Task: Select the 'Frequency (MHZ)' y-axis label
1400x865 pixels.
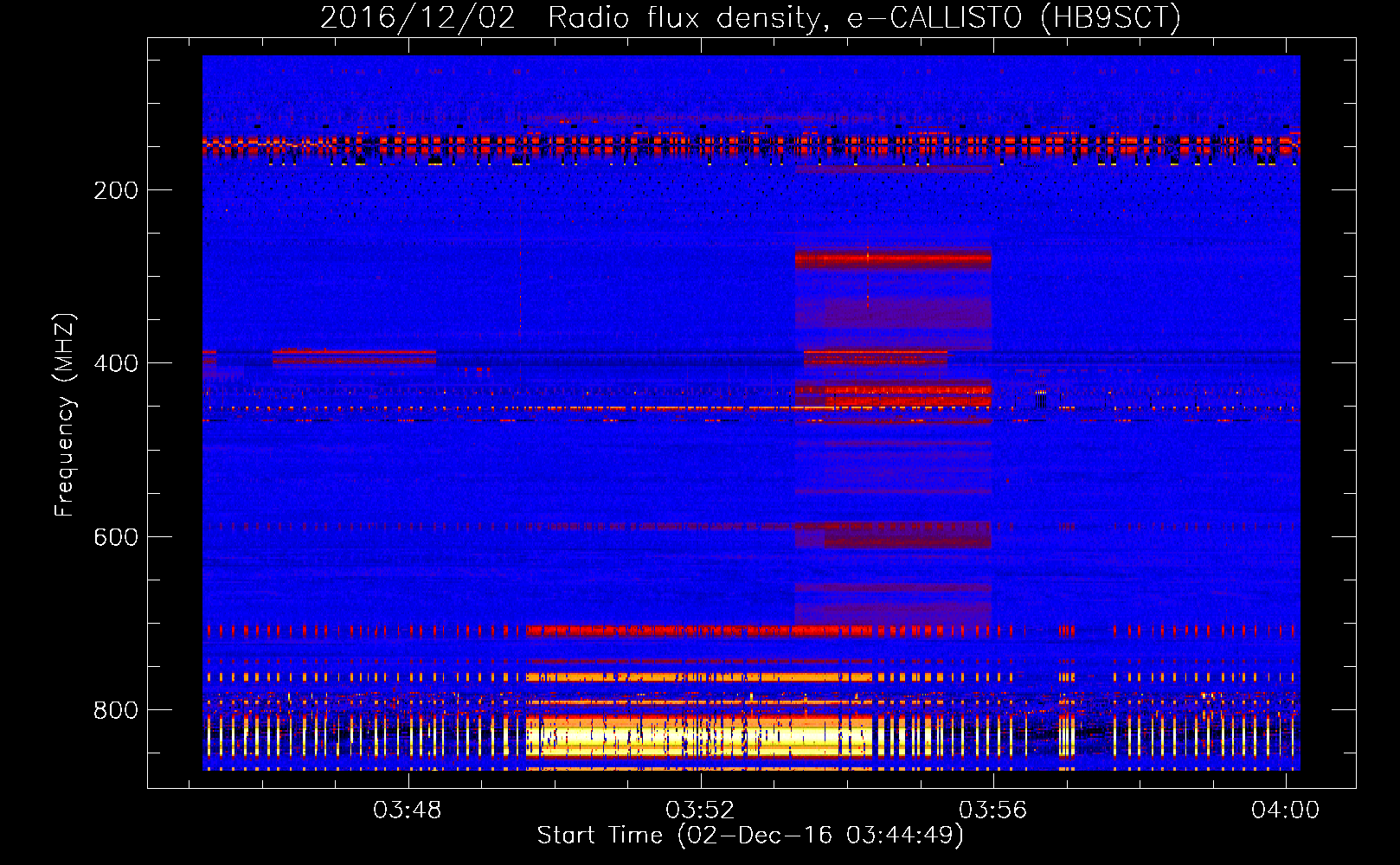Action: click(65, 414)
